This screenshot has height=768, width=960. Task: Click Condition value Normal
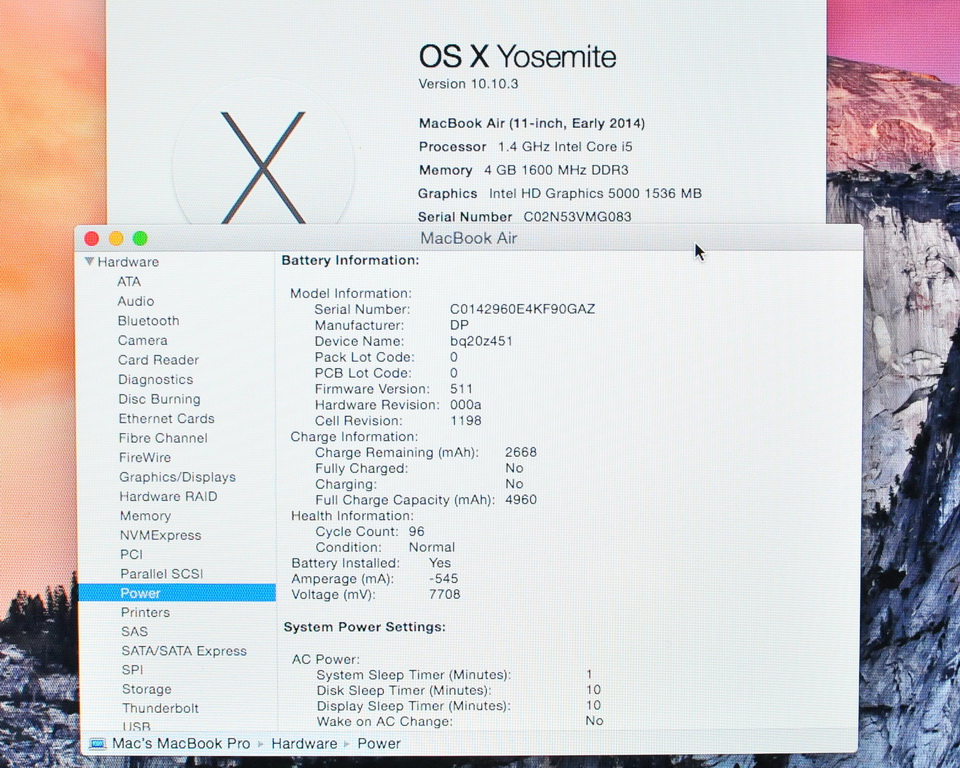(432, 548)
